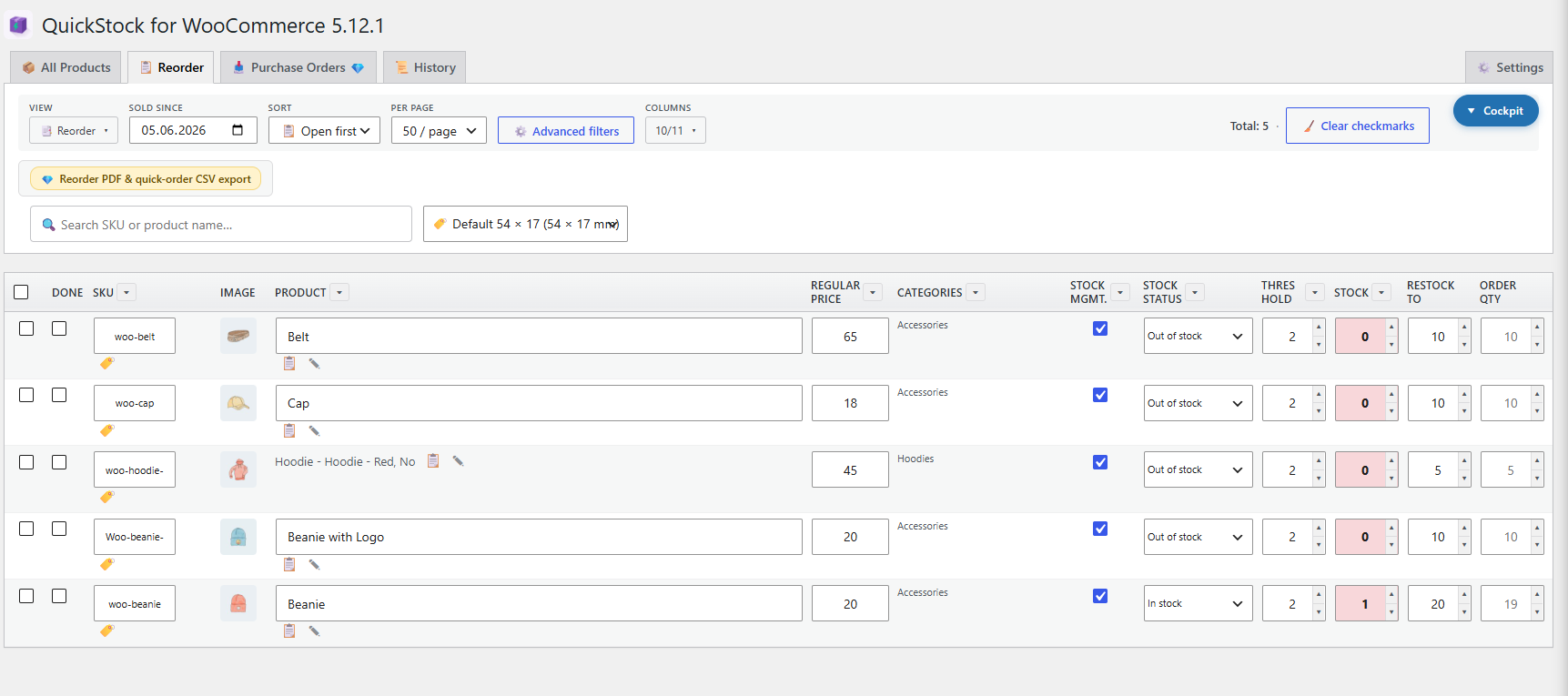The image size is (1568, 696).
Task: Click the QuickStock purple cube logo
Action: coord(18,25)
